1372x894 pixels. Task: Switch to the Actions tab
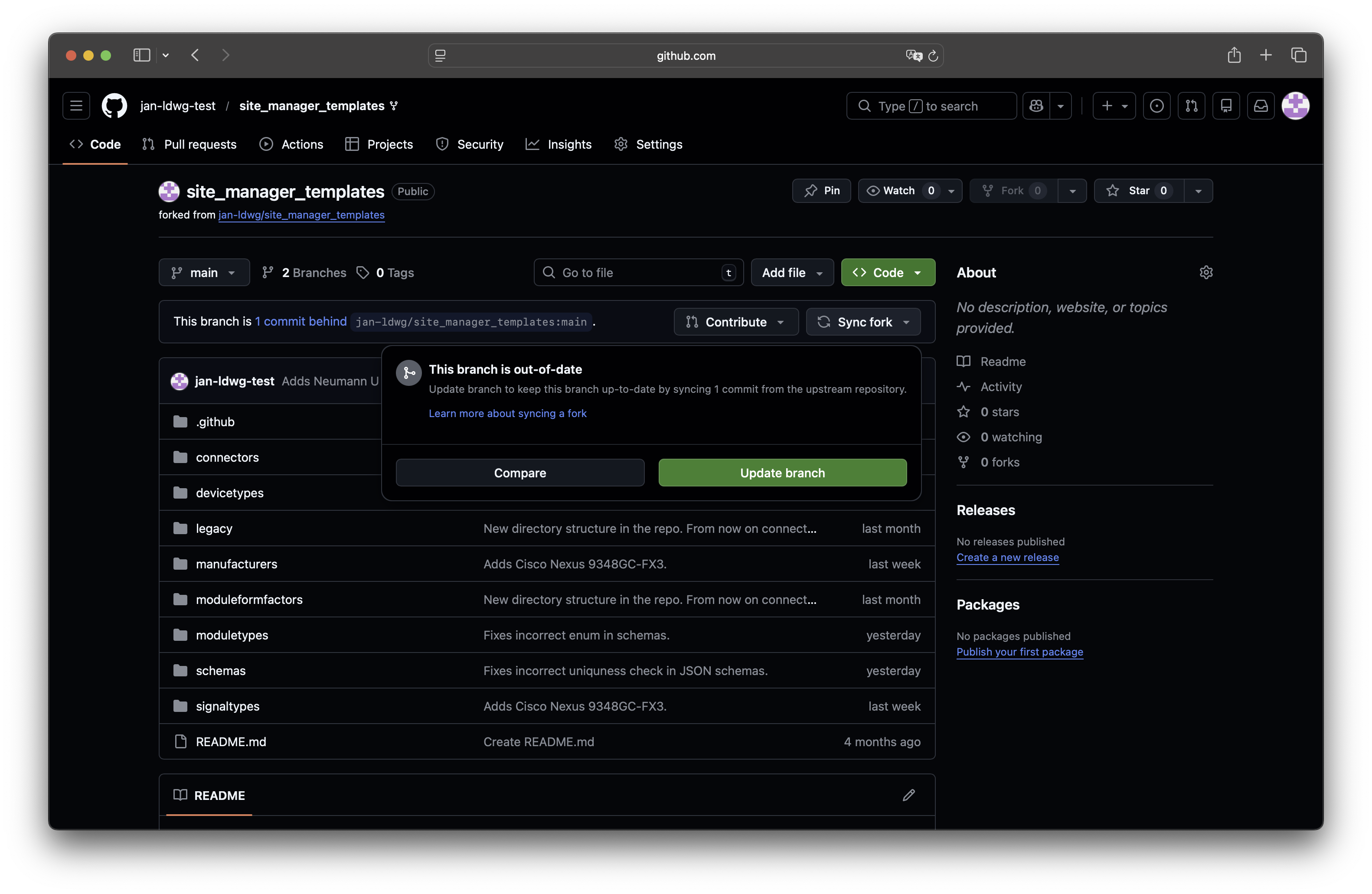(x=291, y=144)
